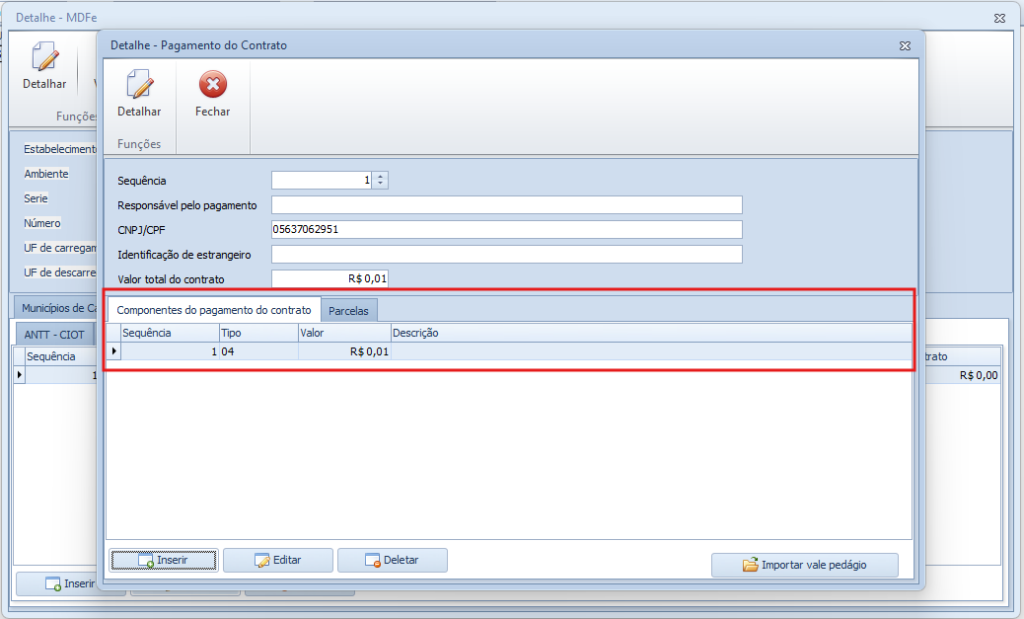Click the Identificação de estrangeiro field
The width and height of the screenshot is (1024, 619).
[506, 254]
